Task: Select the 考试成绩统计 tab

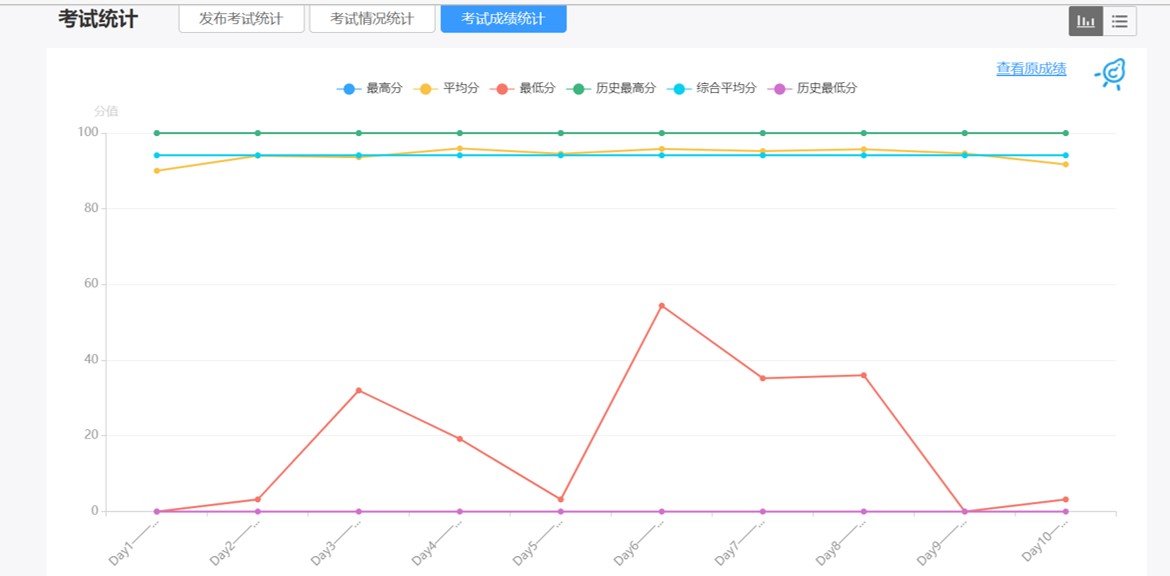Action: coord(503,19)
